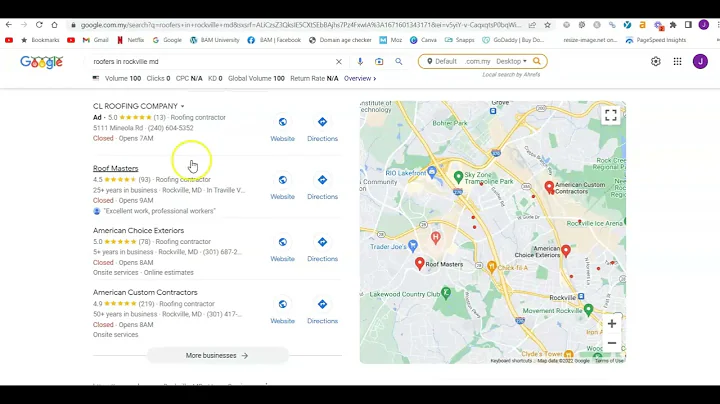Open the Chrome extensions puzzle icon

(x=673, y=25)
